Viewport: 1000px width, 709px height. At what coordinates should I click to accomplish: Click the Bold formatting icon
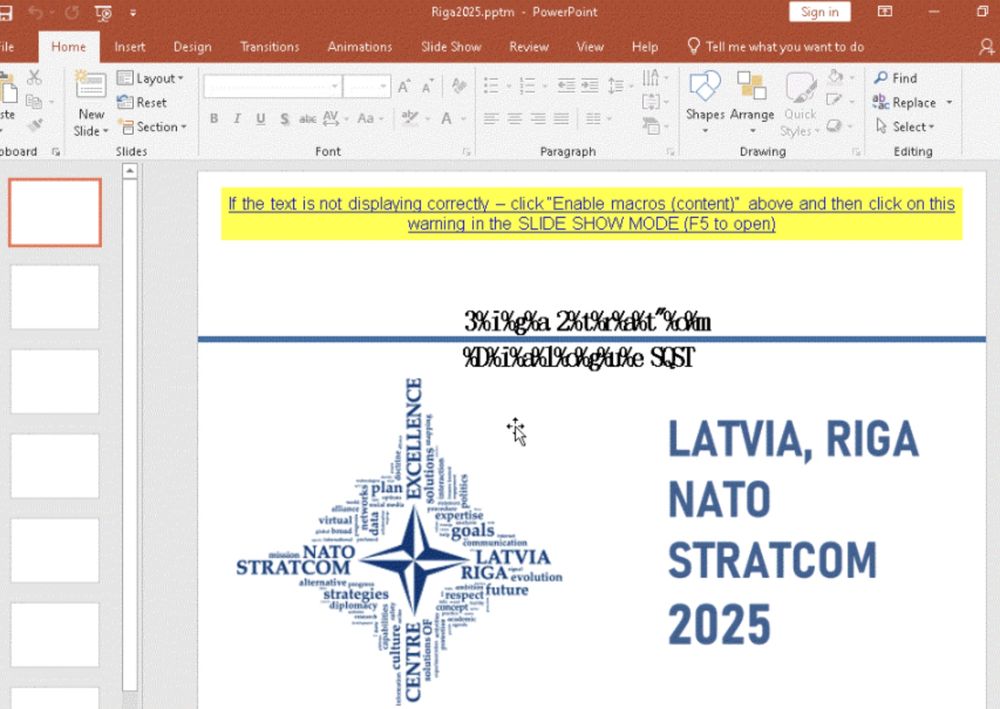click(x=214, y=119)
